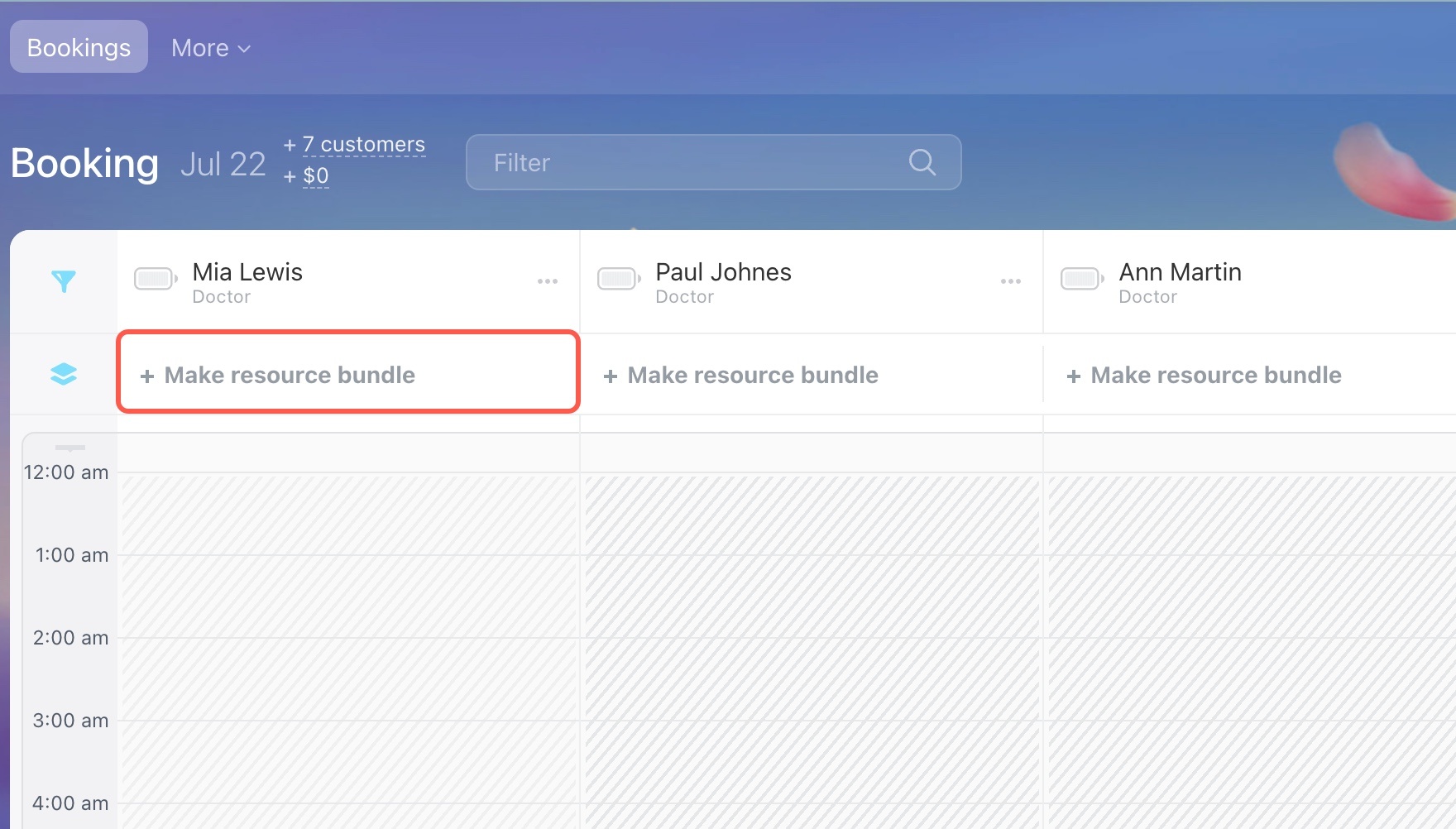This screenshot has width=1456, height=829.
Task: Make resource bundle for Mia Lewis
Action: 278,375
